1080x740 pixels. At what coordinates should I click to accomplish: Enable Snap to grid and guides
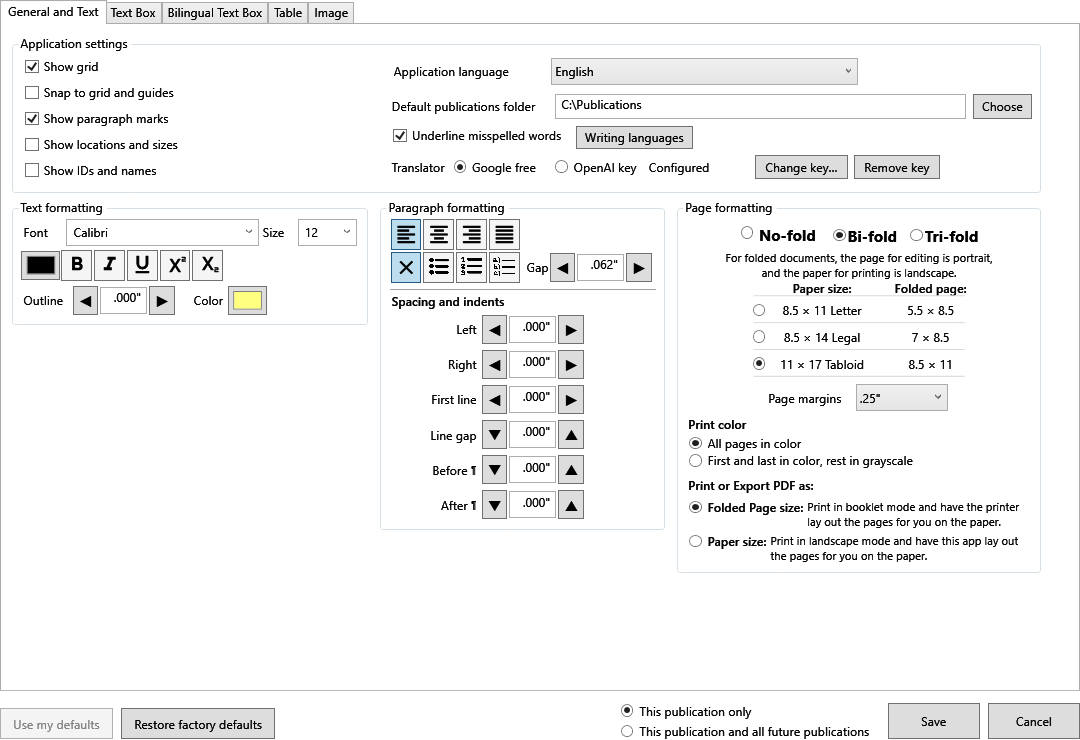coord(32,92)
